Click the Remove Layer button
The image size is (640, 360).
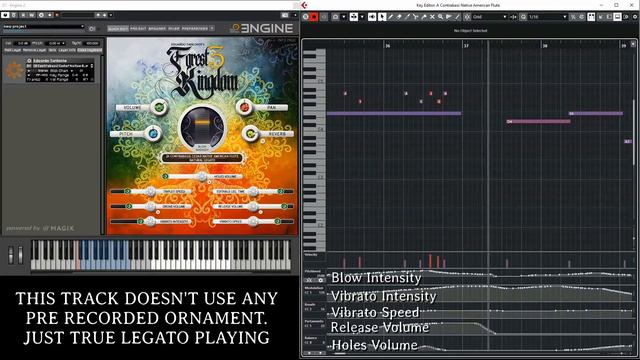[35, 50]
